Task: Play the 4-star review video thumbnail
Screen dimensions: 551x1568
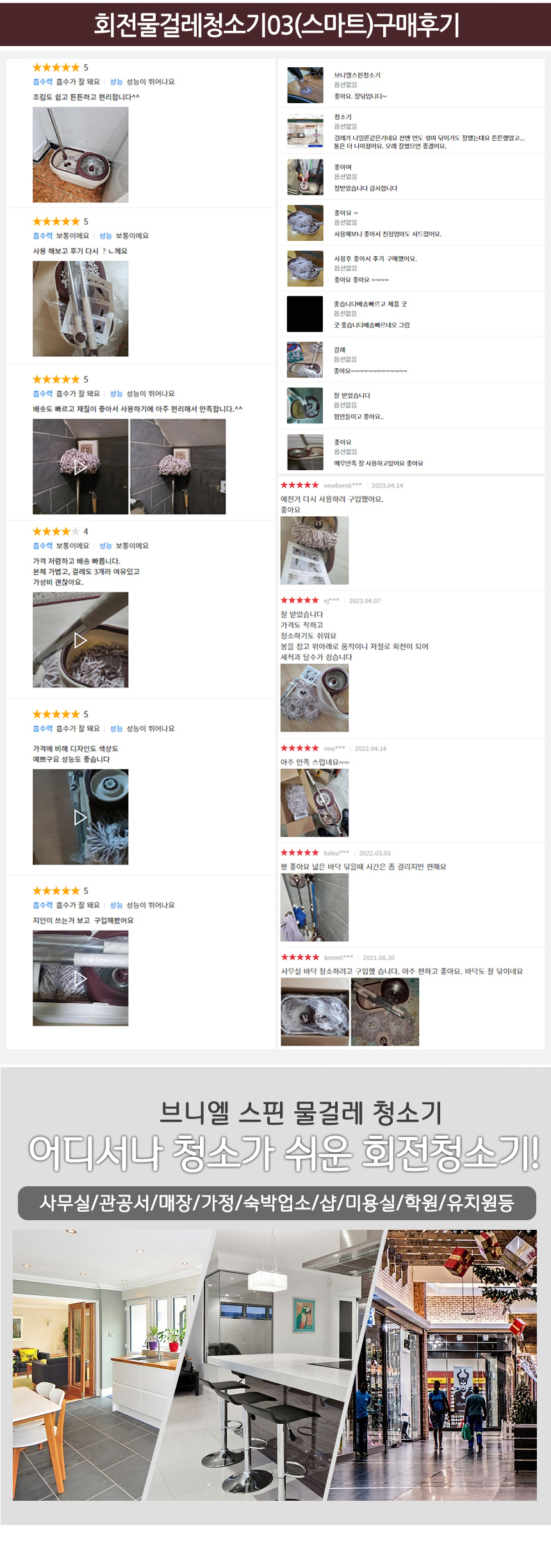Action: [80, 640]
